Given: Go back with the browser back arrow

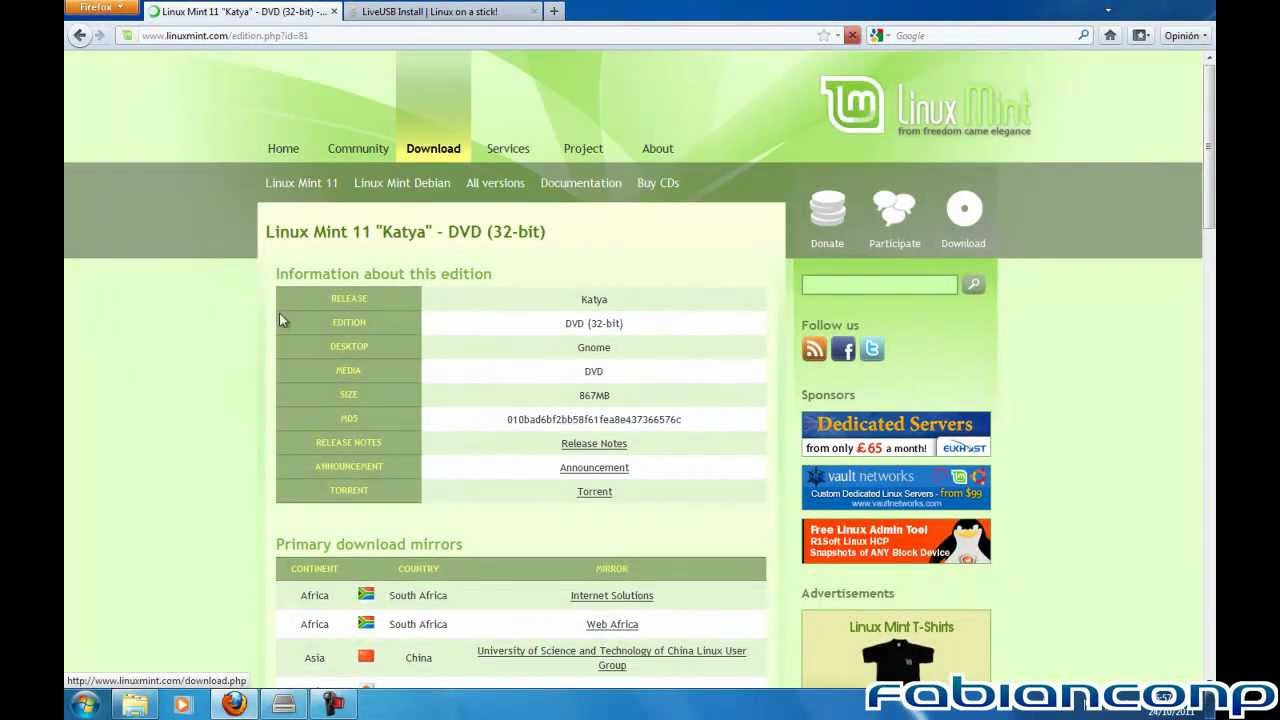Looking at the screenshot, I should (x=80, y=35).
